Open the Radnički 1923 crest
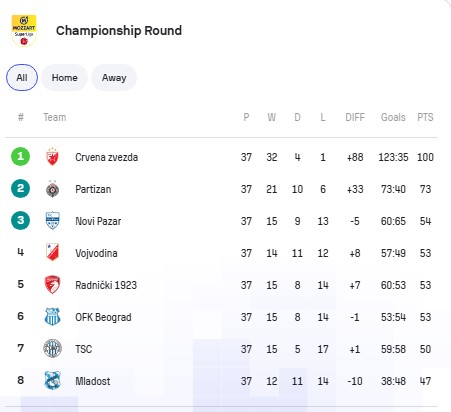The height and width of the screenshot is (412, 451). click(52, 285)
